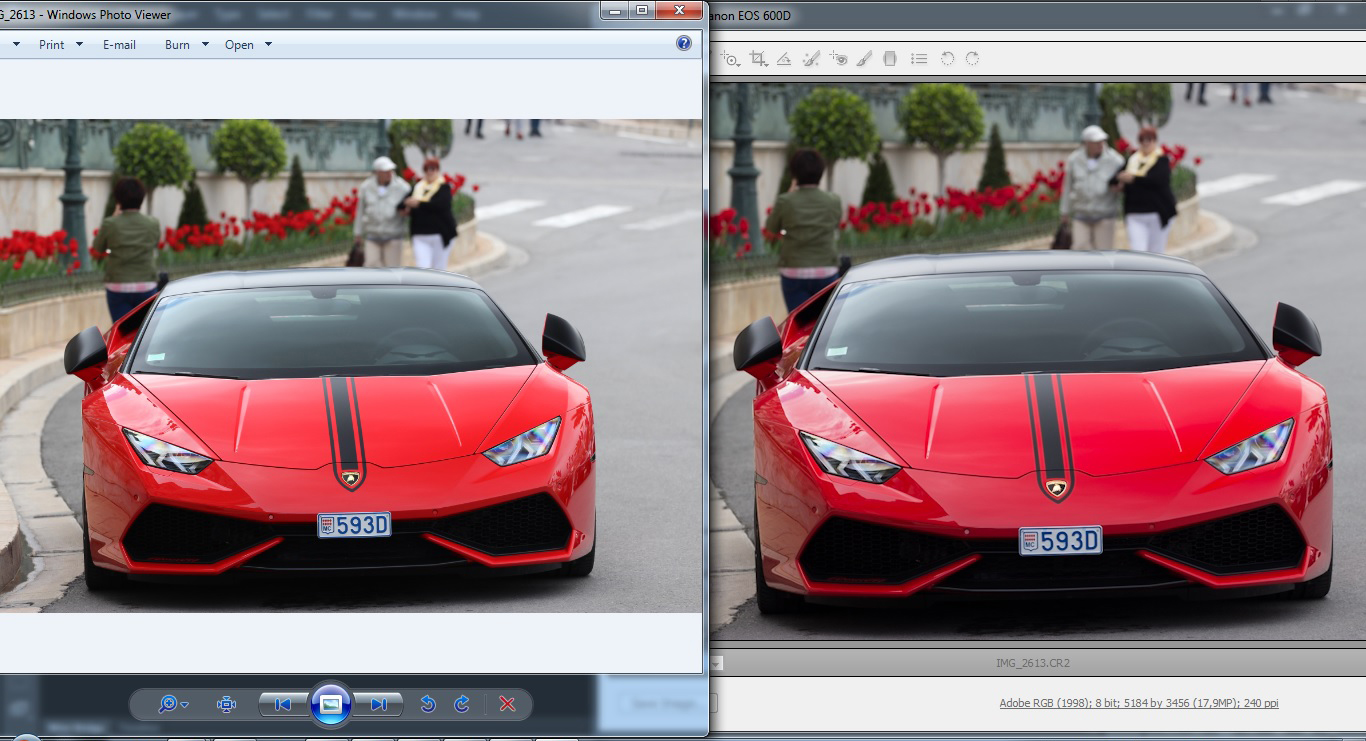The height and width of the screenshot is (741, 1366).
Task: Rotate image 90° counterclockwise in Camera Raw
Action: pos(947,59)
